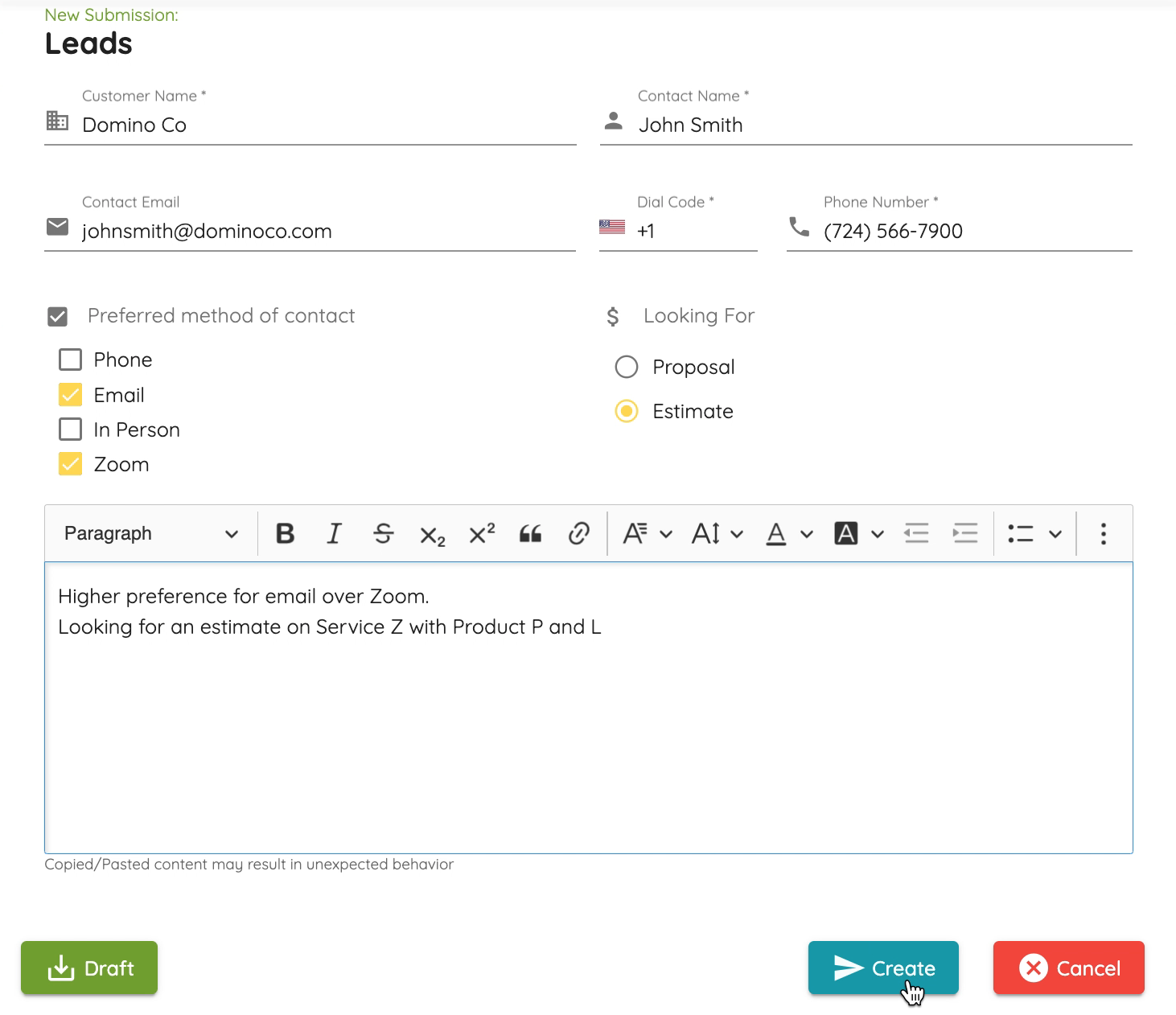Click the envelope icon beside Contact Email

tap(57, 227)
